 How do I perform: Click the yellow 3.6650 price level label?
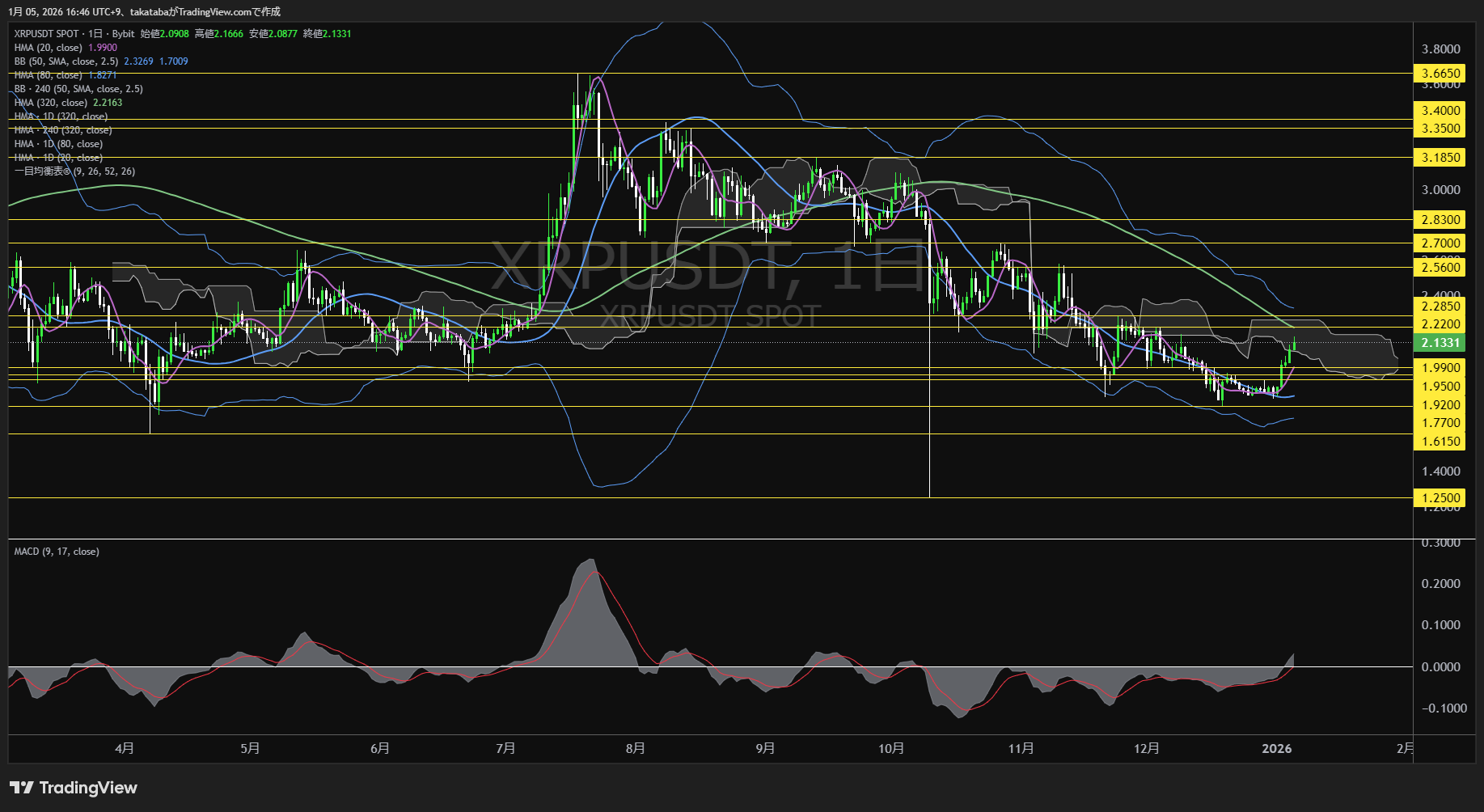click(x=1441, y=73)
